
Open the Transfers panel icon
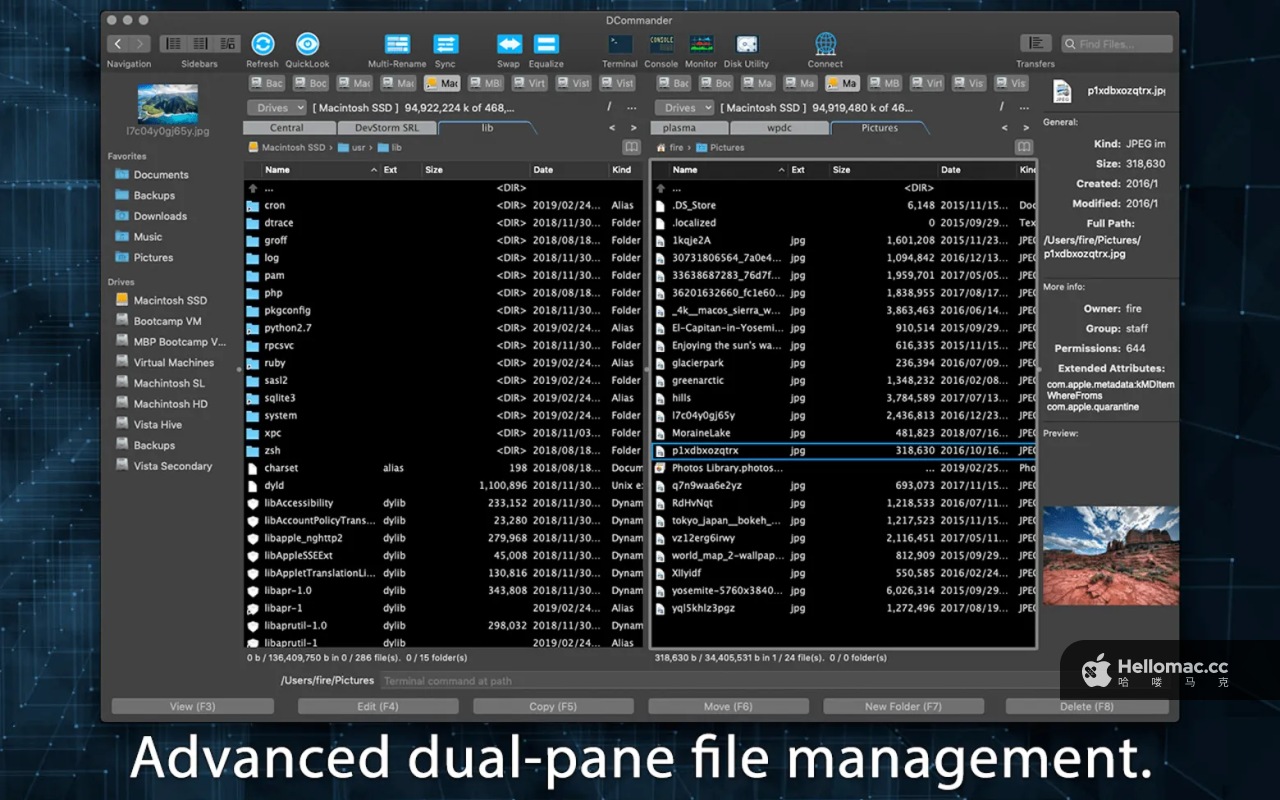(1035, 43)
